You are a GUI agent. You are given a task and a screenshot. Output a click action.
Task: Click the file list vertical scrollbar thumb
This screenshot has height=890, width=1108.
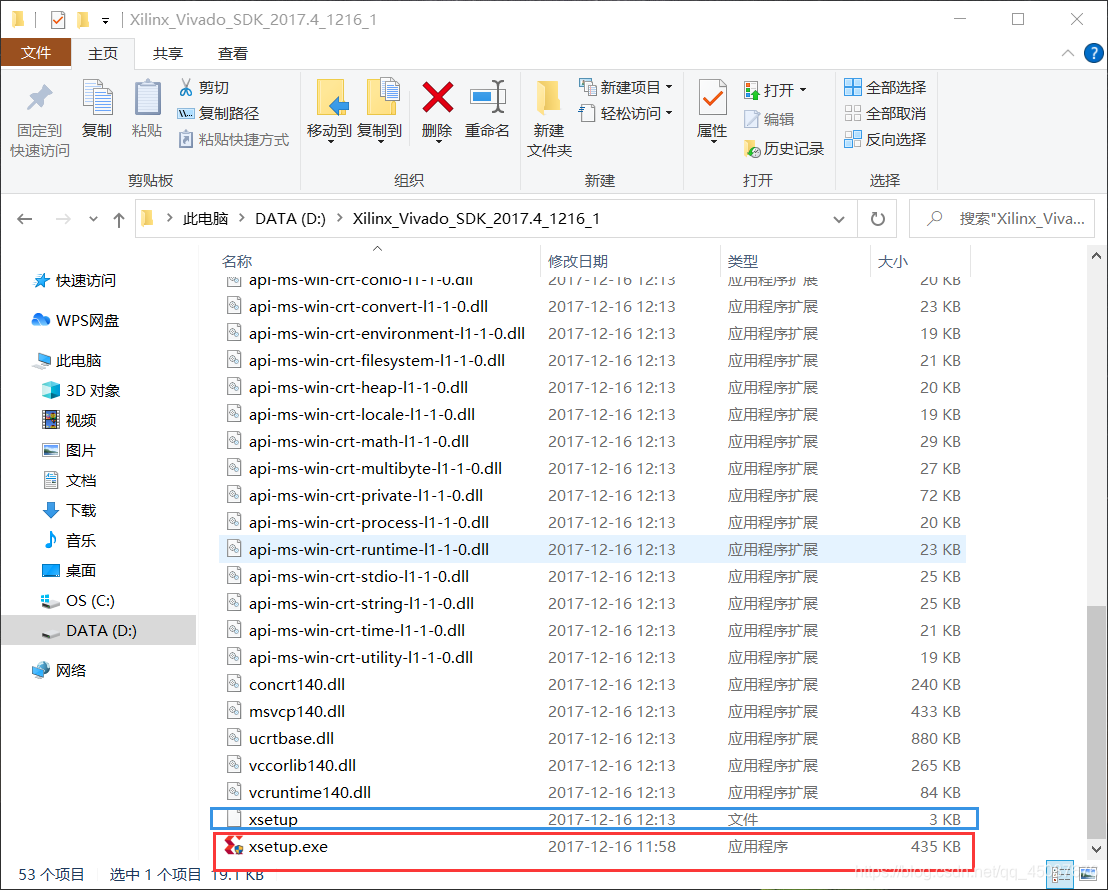pos(1097,720)
